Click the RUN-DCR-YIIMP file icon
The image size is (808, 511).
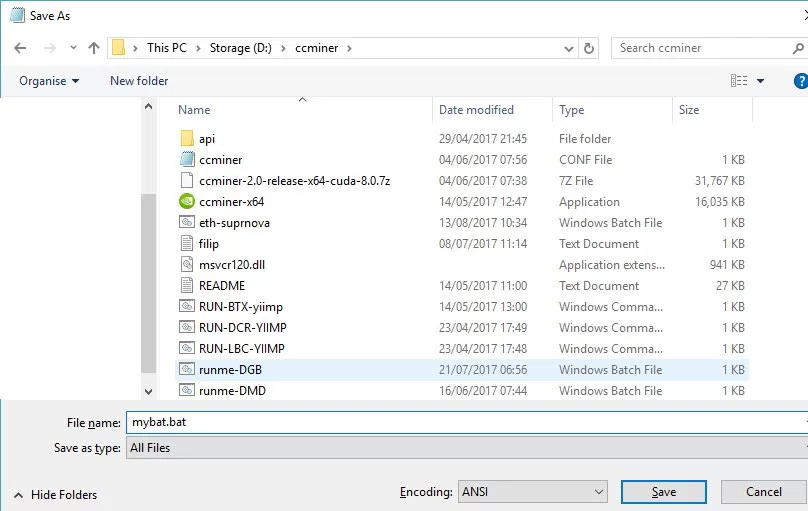(x=187, y=327)
